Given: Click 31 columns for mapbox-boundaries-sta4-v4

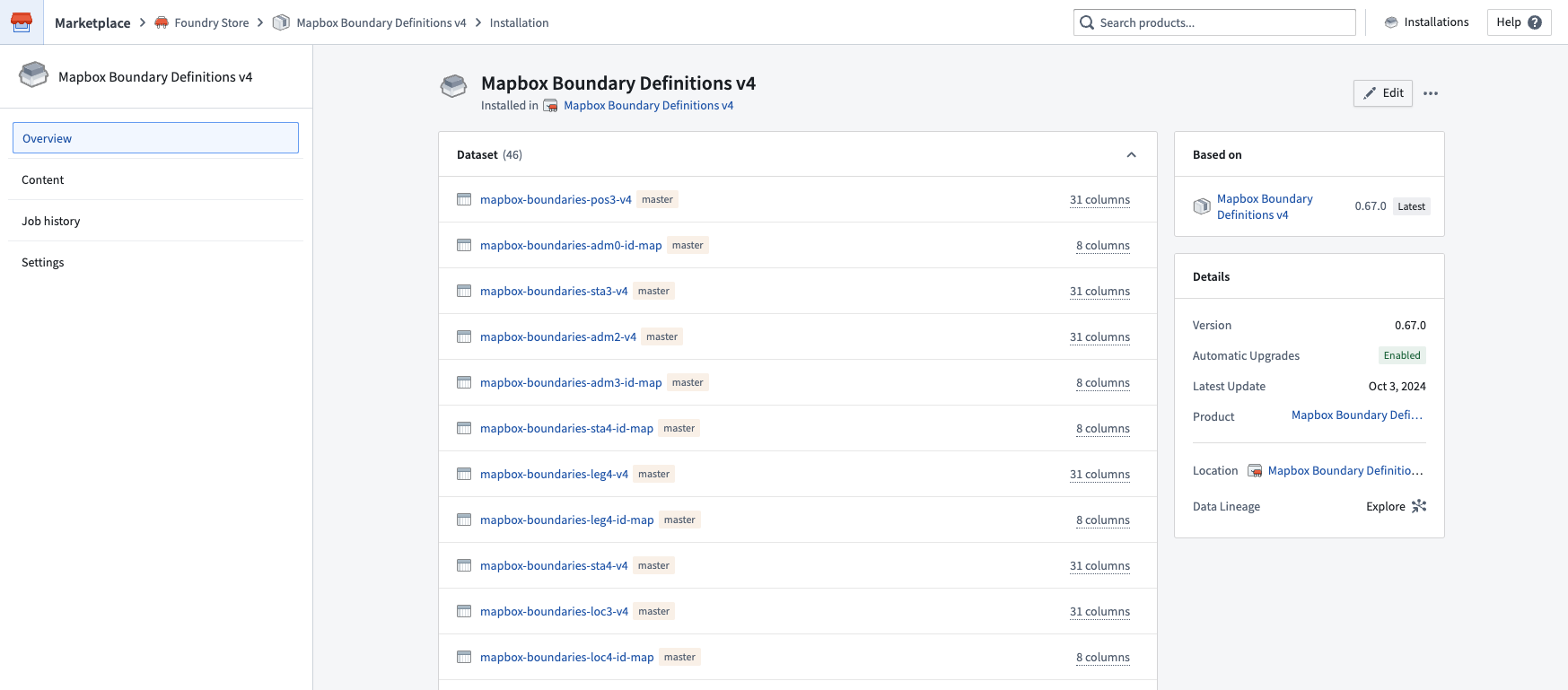Looking at the screenshot, I should tap(1099, 565).
